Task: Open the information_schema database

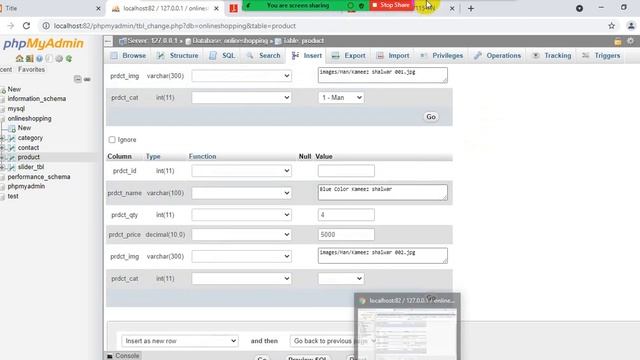Action: coord(37,99)
